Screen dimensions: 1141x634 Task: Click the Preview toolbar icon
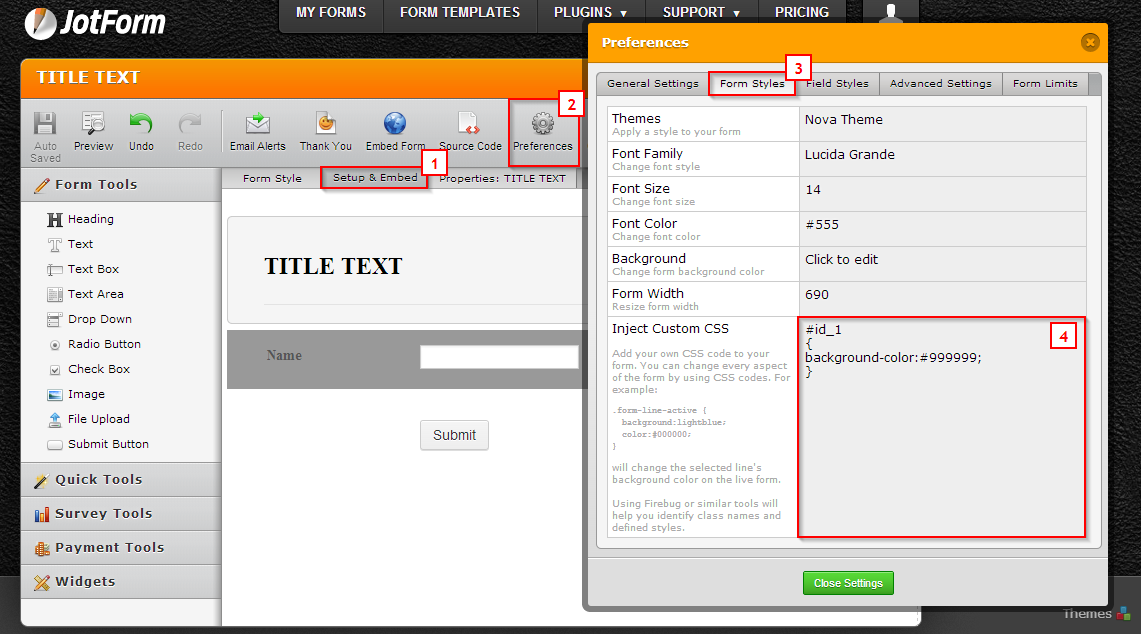pos(93,125)
